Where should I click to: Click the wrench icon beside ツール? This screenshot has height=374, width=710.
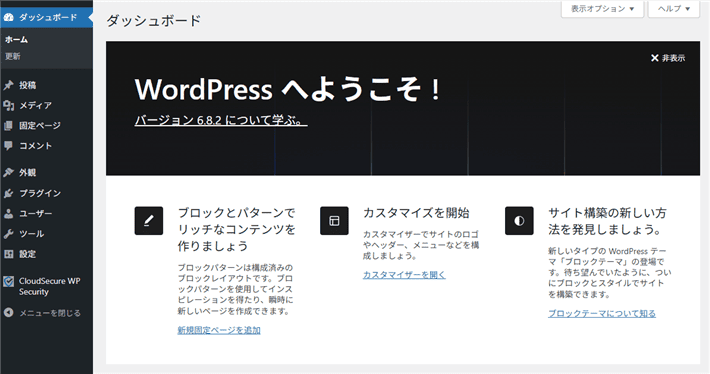click(x=9, y=234)
